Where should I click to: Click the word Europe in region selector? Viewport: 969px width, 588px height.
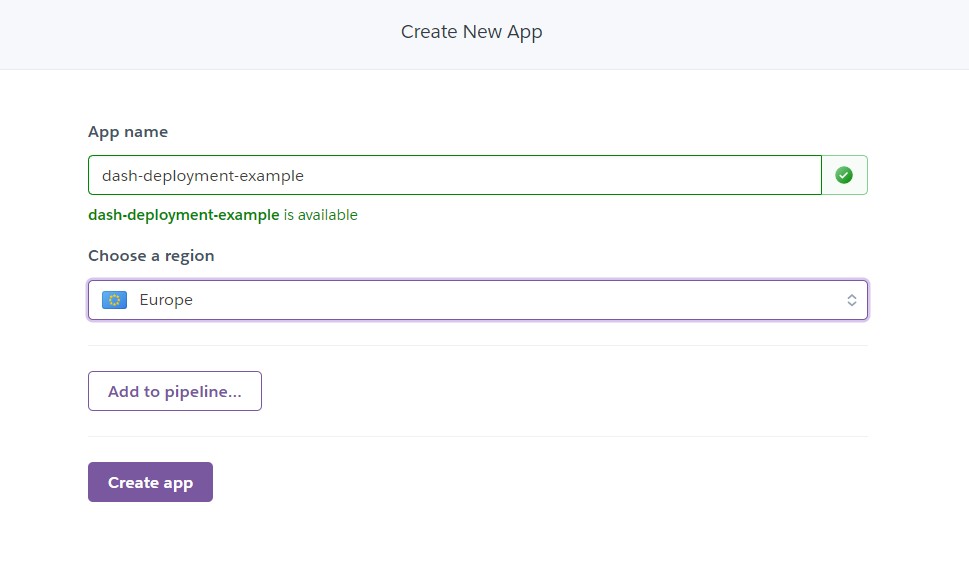166,300
